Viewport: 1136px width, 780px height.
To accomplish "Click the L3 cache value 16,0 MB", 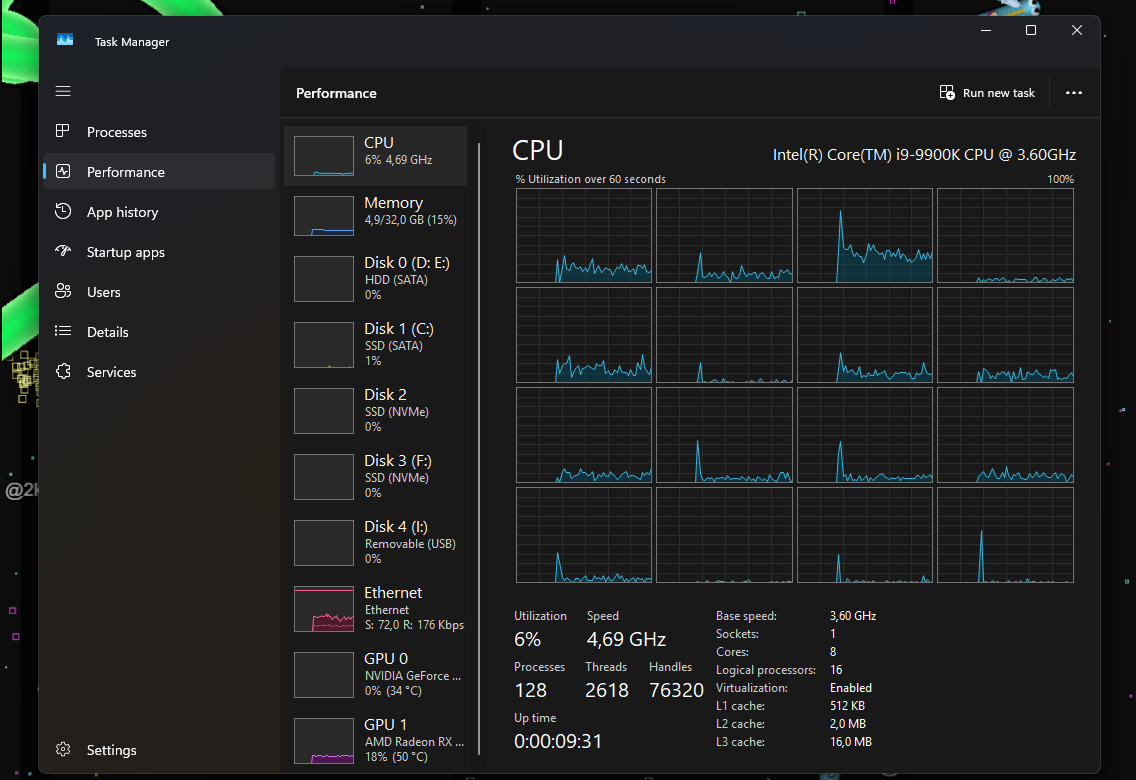I will point(851,742).
